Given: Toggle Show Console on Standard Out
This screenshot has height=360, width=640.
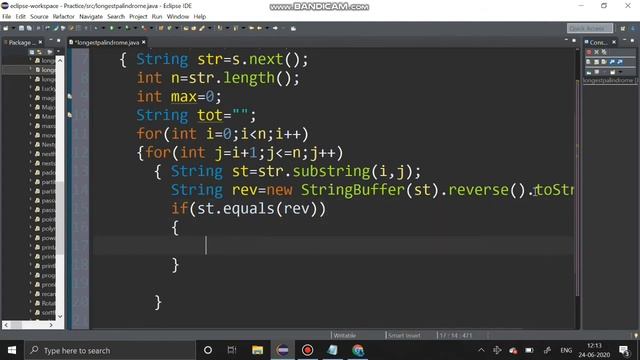Looking at the screenshot, I should 612,62.
